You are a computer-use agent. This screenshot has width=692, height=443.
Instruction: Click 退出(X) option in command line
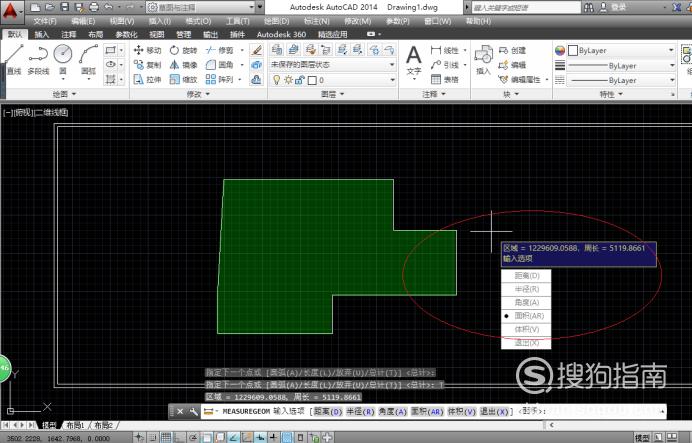pos(494,411)
